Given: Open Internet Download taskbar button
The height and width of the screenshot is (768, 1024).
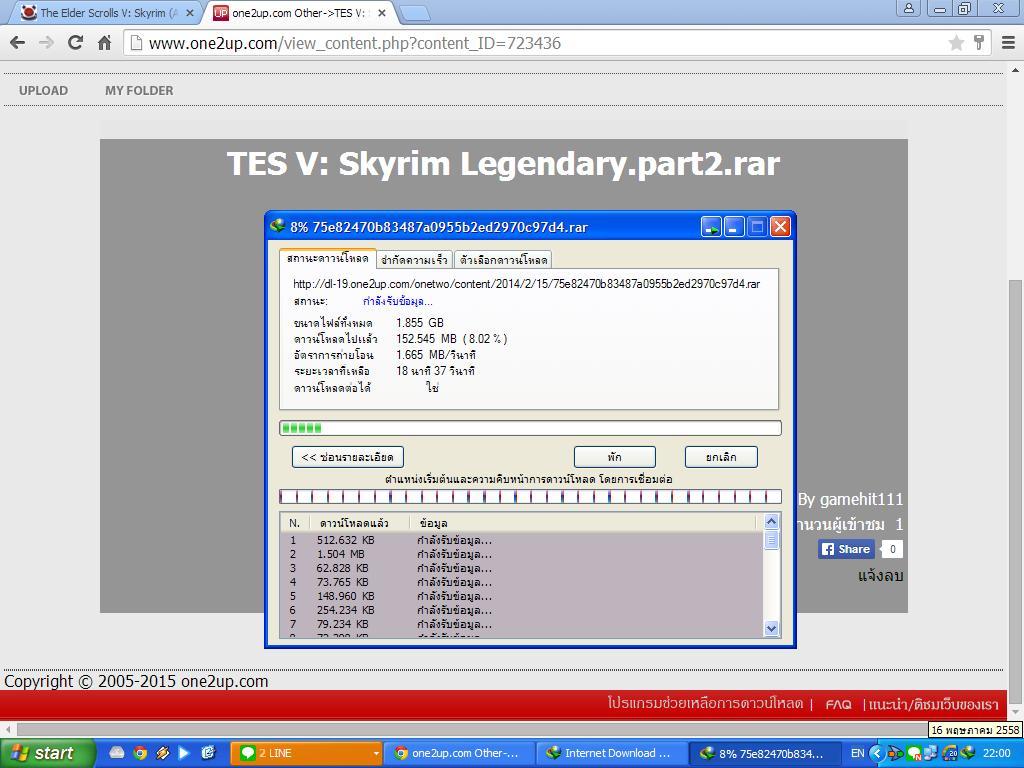Looking at the screenshot, I should [x=611, y=753].
